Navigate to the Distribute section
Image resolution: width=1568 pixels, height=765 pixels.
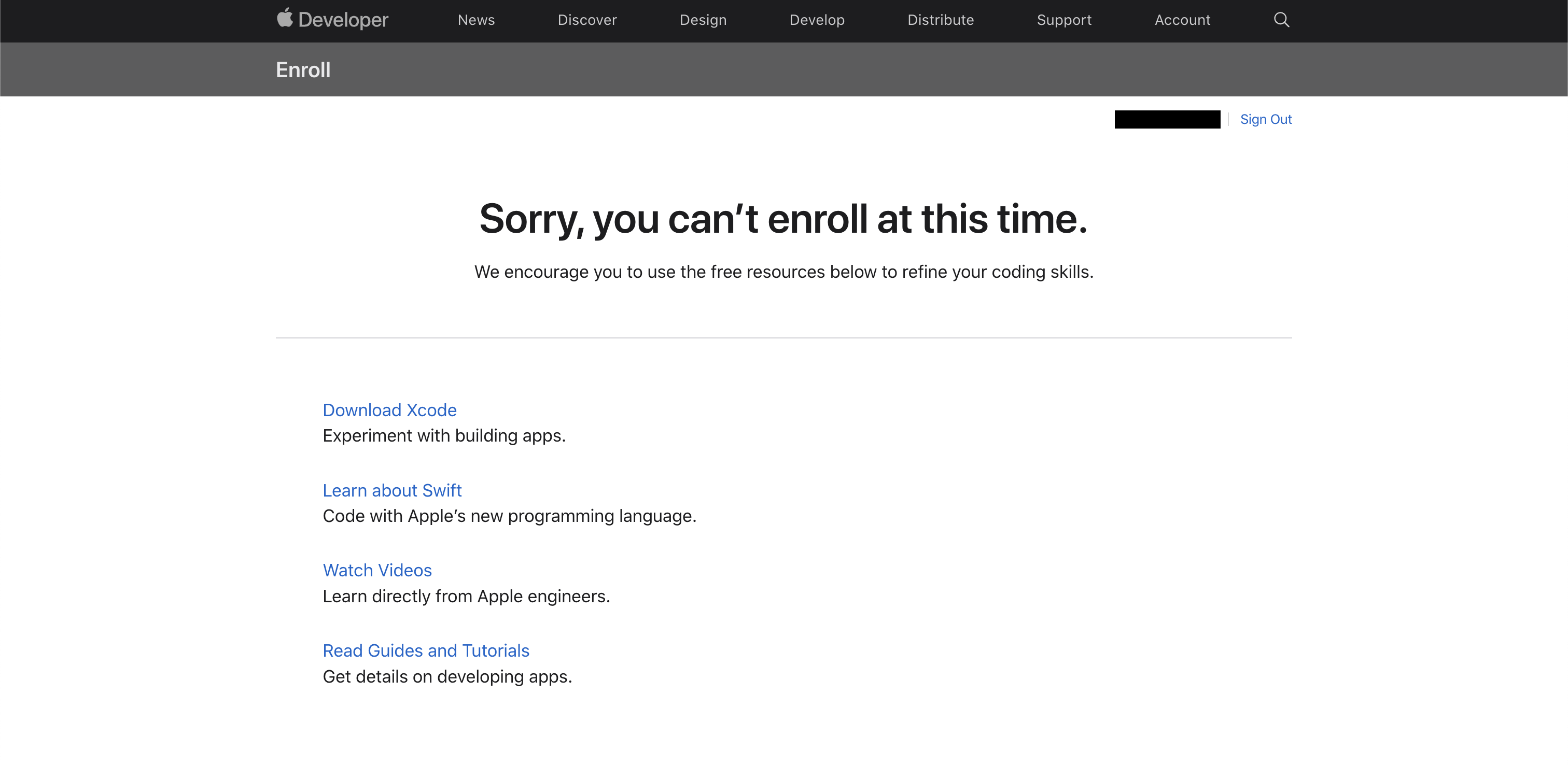tap(941, 20)
